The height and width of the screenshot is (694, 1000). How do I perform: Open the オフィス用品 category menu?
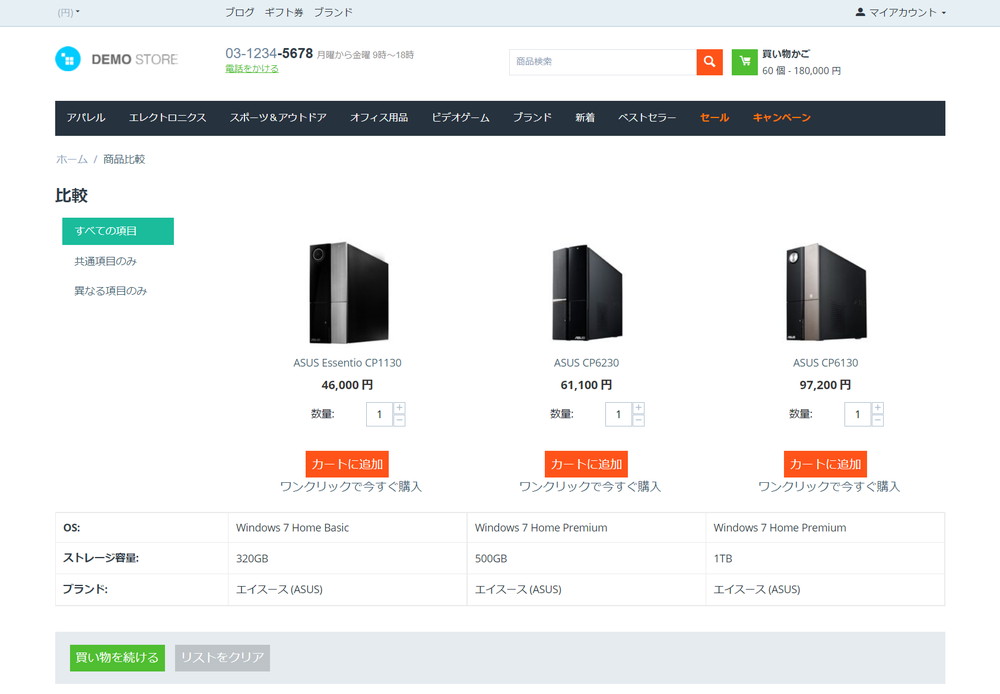click(379, 117)
